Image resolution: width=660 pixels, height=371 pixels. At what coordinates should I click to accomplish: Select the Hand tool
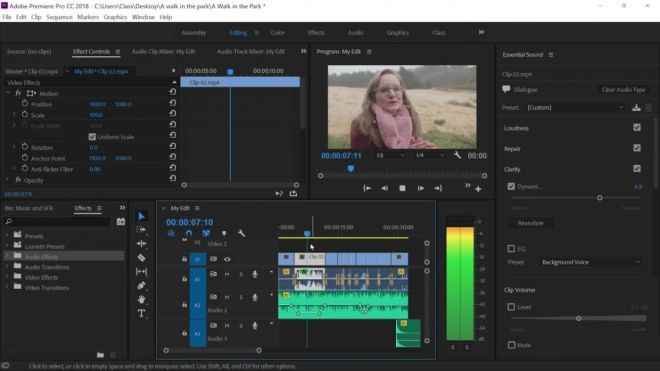141,299
